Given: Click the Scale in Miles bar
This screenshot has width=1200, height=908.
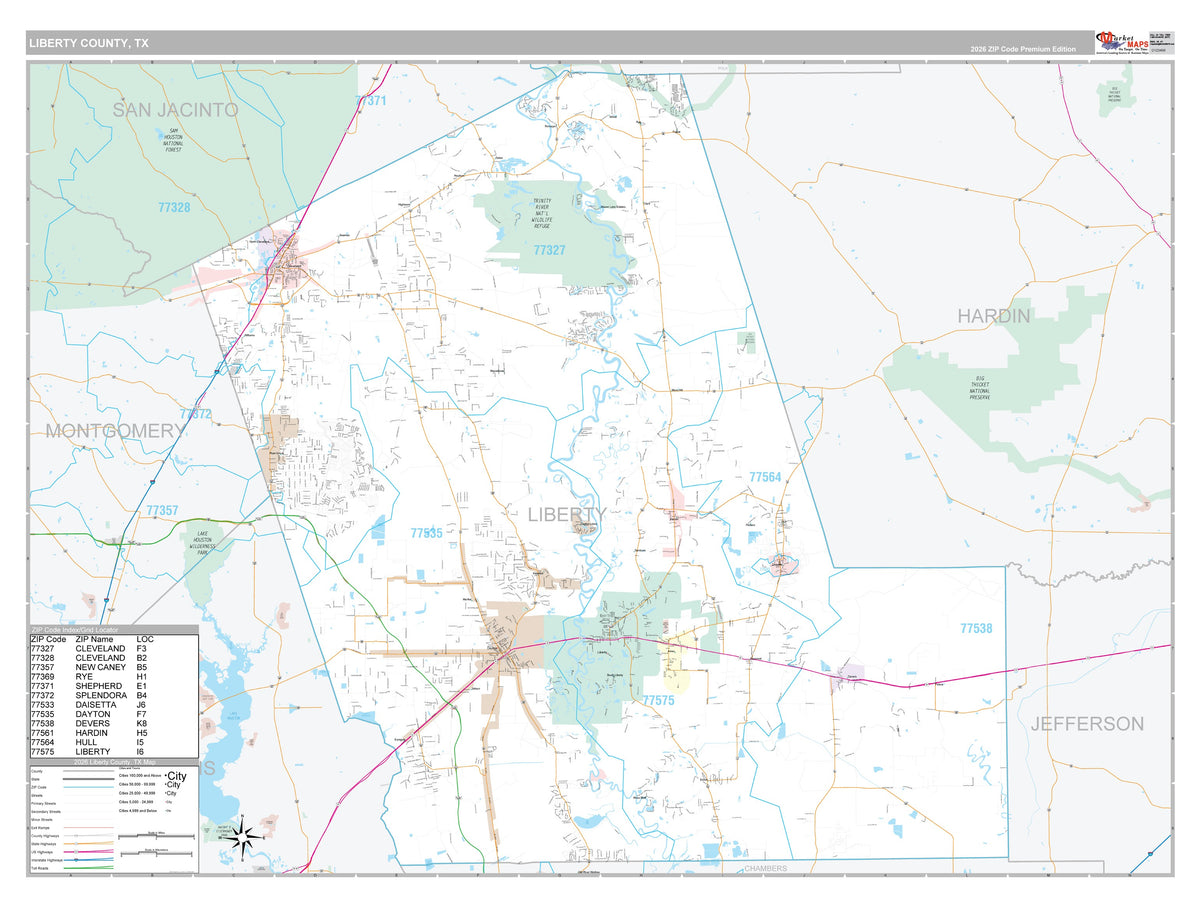Looking at the screenshot, I should pos(156,836).
